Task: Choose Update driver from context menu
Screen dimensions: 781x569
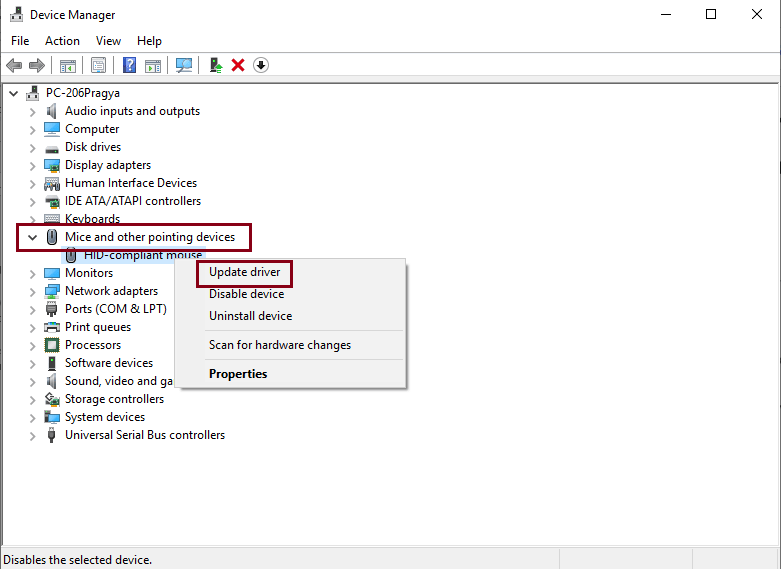Action: 245,272
